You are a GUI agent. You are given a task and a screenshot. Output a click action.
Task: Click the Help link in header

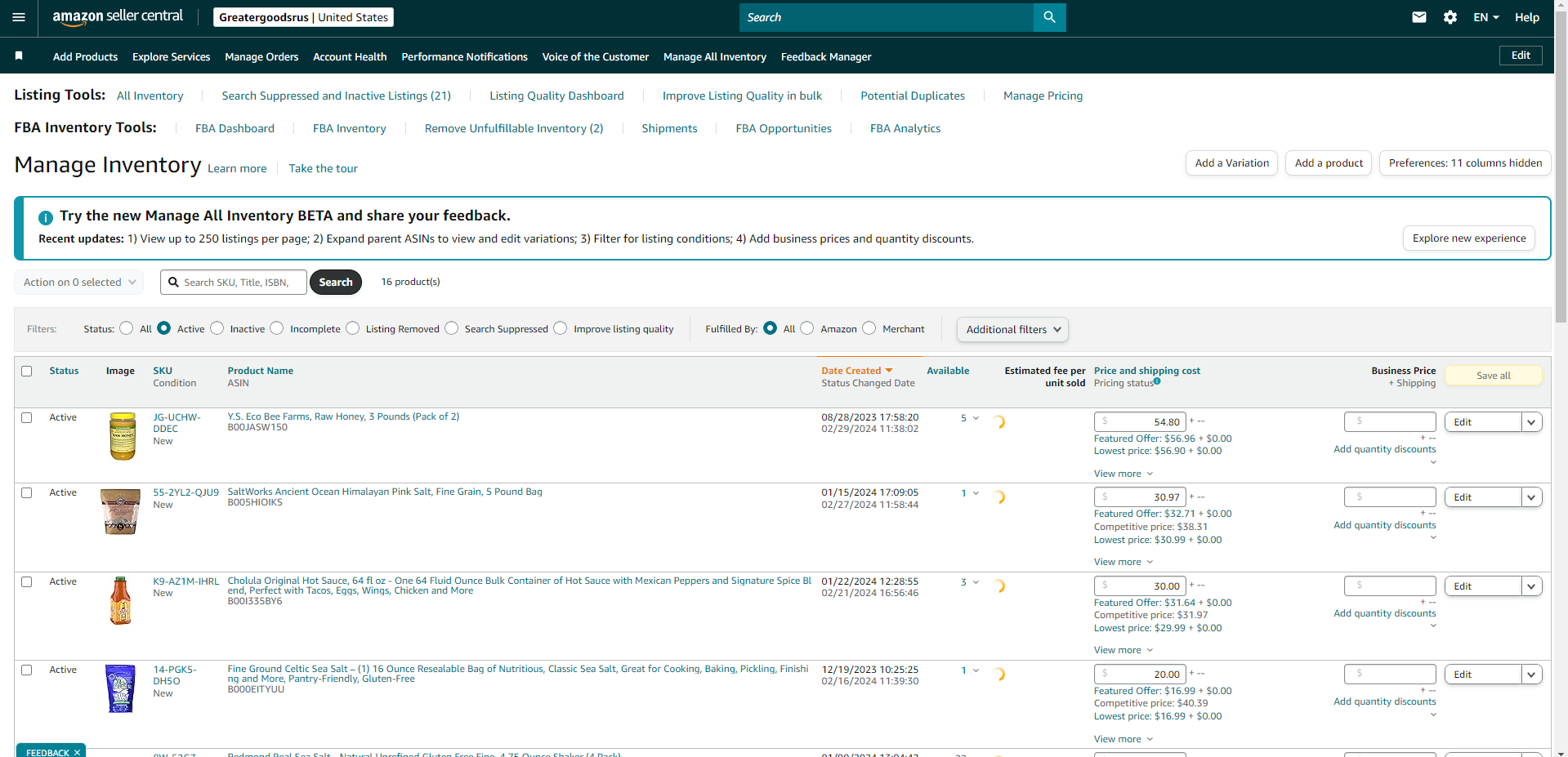click(x=1526, y=17)
